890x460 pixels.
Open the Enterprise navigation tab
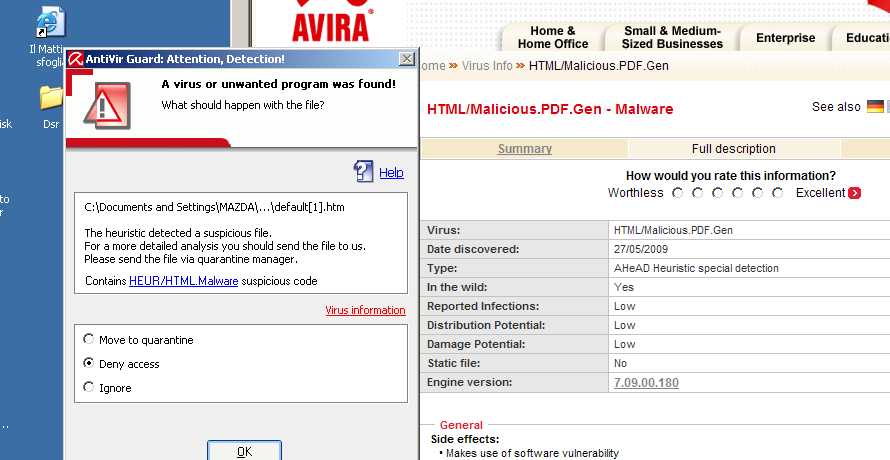click(x=786, y=38)
